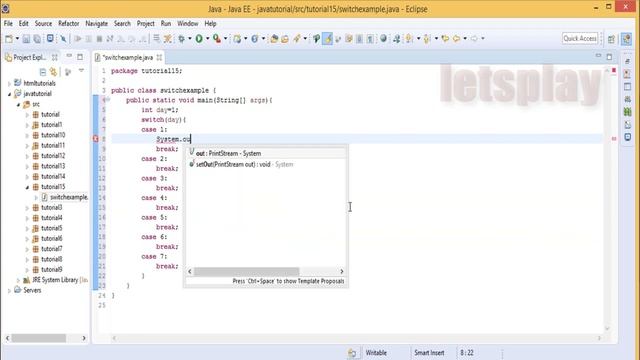Select the tutorial12 package
Screen dimensions: 640x360
(49, 156)
